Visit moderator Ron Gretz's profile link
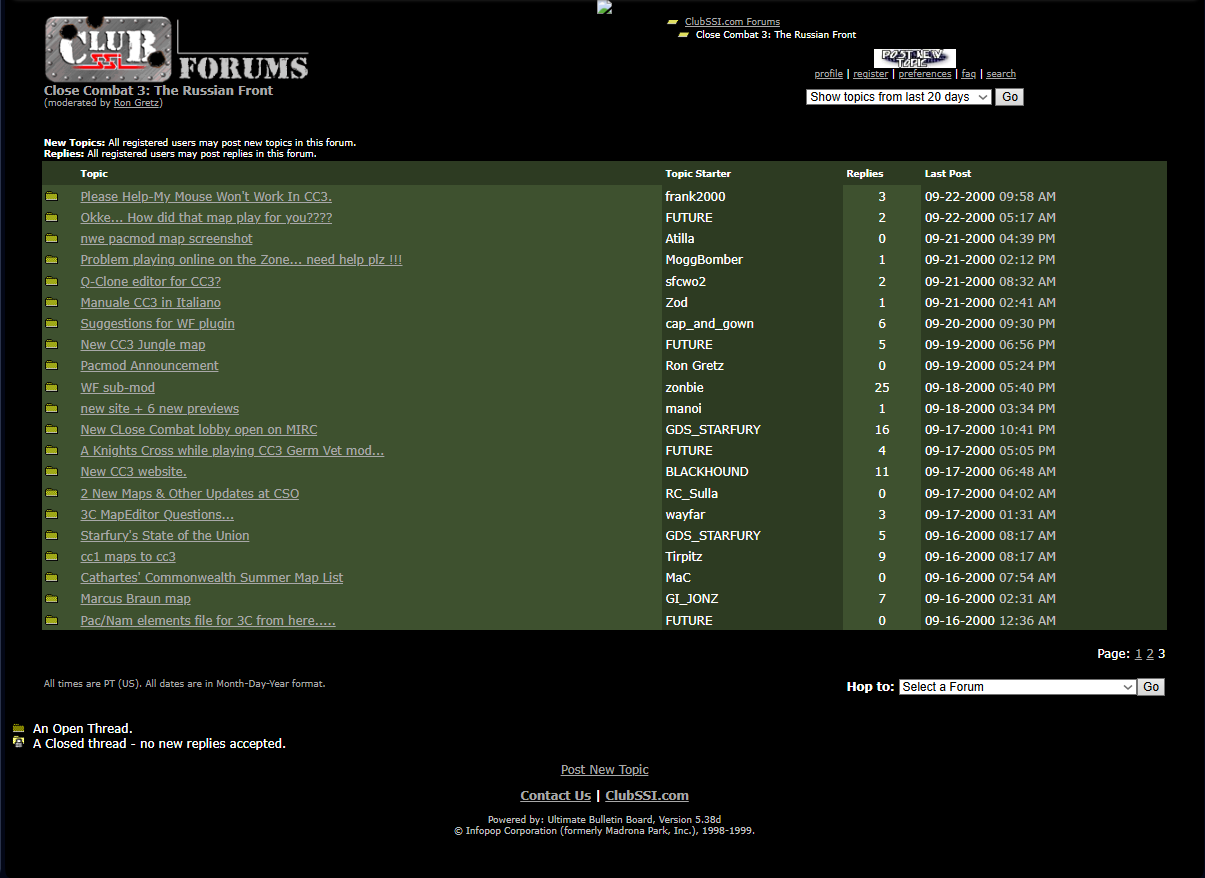Viewport: 1205px width, 878px height. pyautogui.click(x=136, y=103)
